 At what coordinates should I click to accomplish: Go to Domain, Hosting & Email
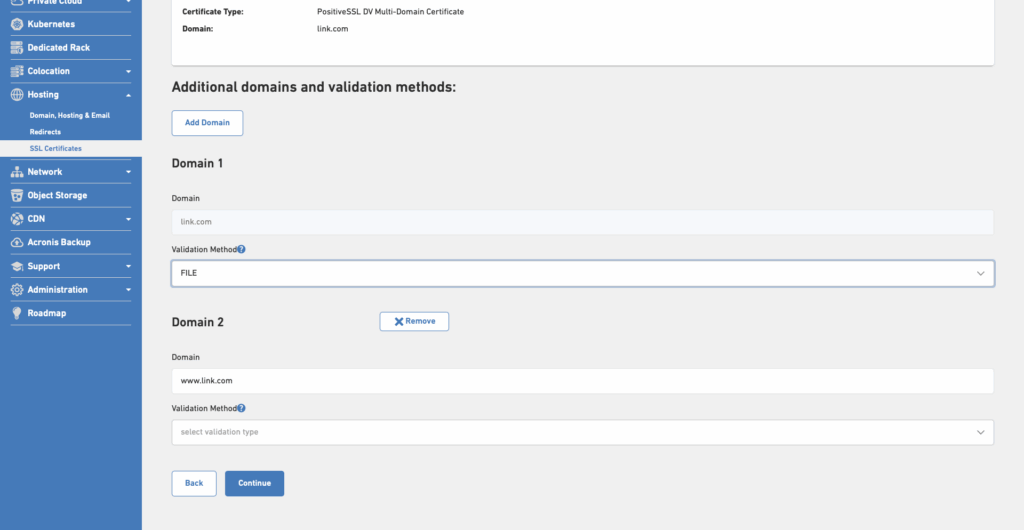point(69,116)
